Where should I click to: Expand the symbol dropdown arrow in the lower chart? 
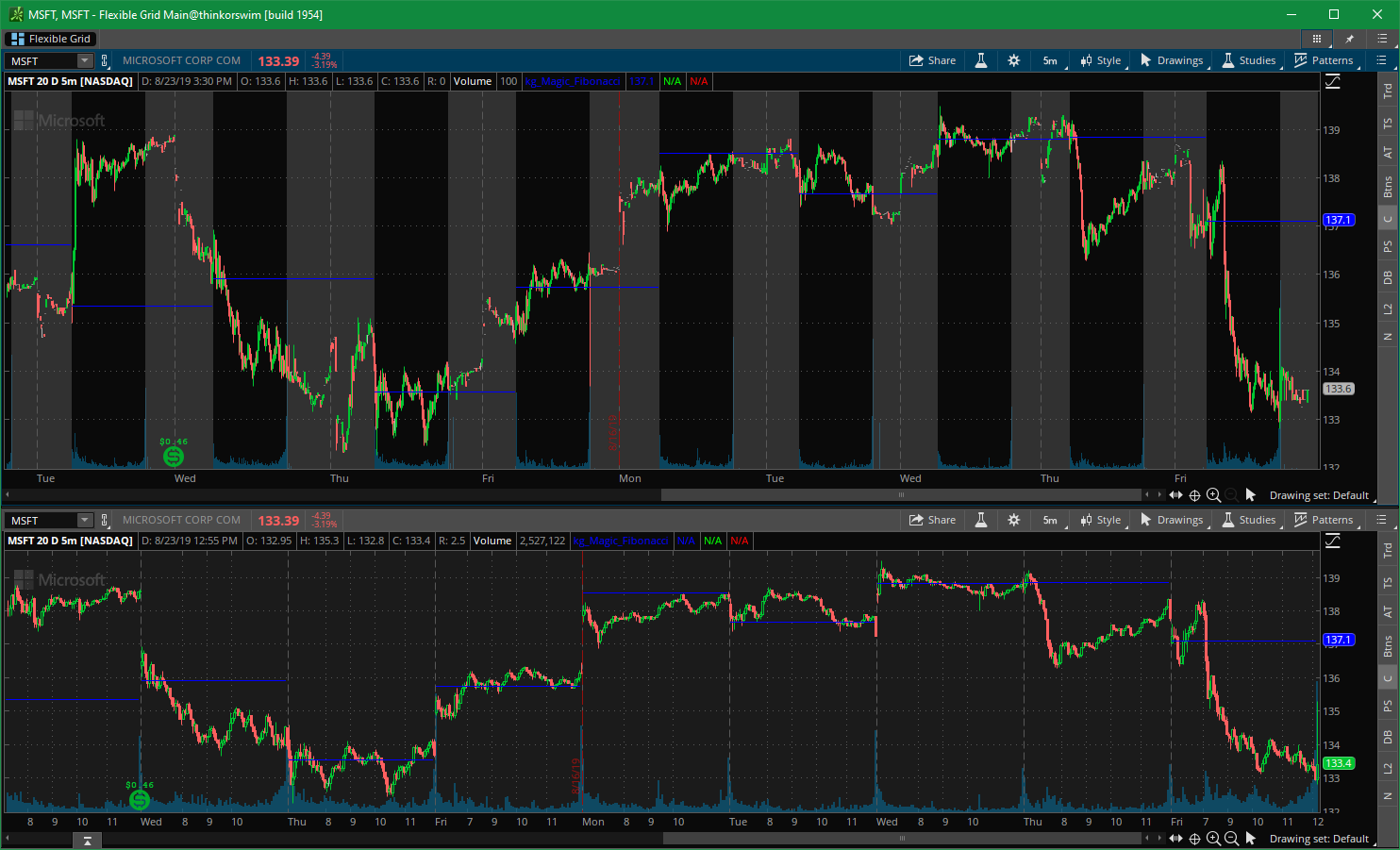coord(85,520)
